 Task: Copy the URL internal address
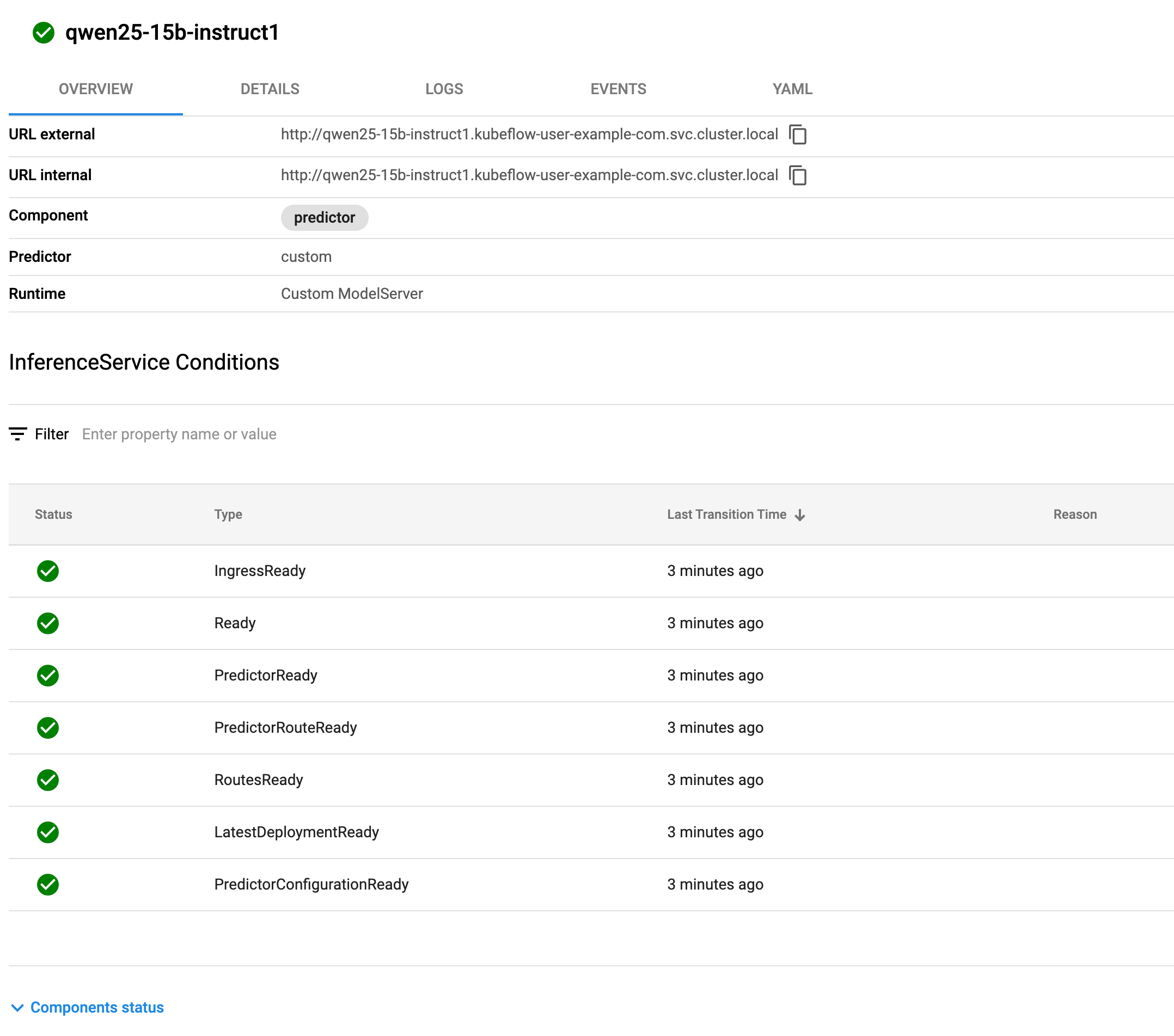point(797,175)
